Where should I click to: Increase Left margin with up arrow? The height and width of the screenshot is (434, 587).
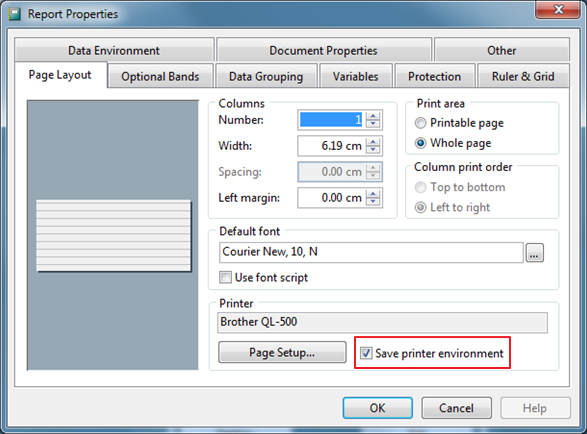click(x=373, y=194)
